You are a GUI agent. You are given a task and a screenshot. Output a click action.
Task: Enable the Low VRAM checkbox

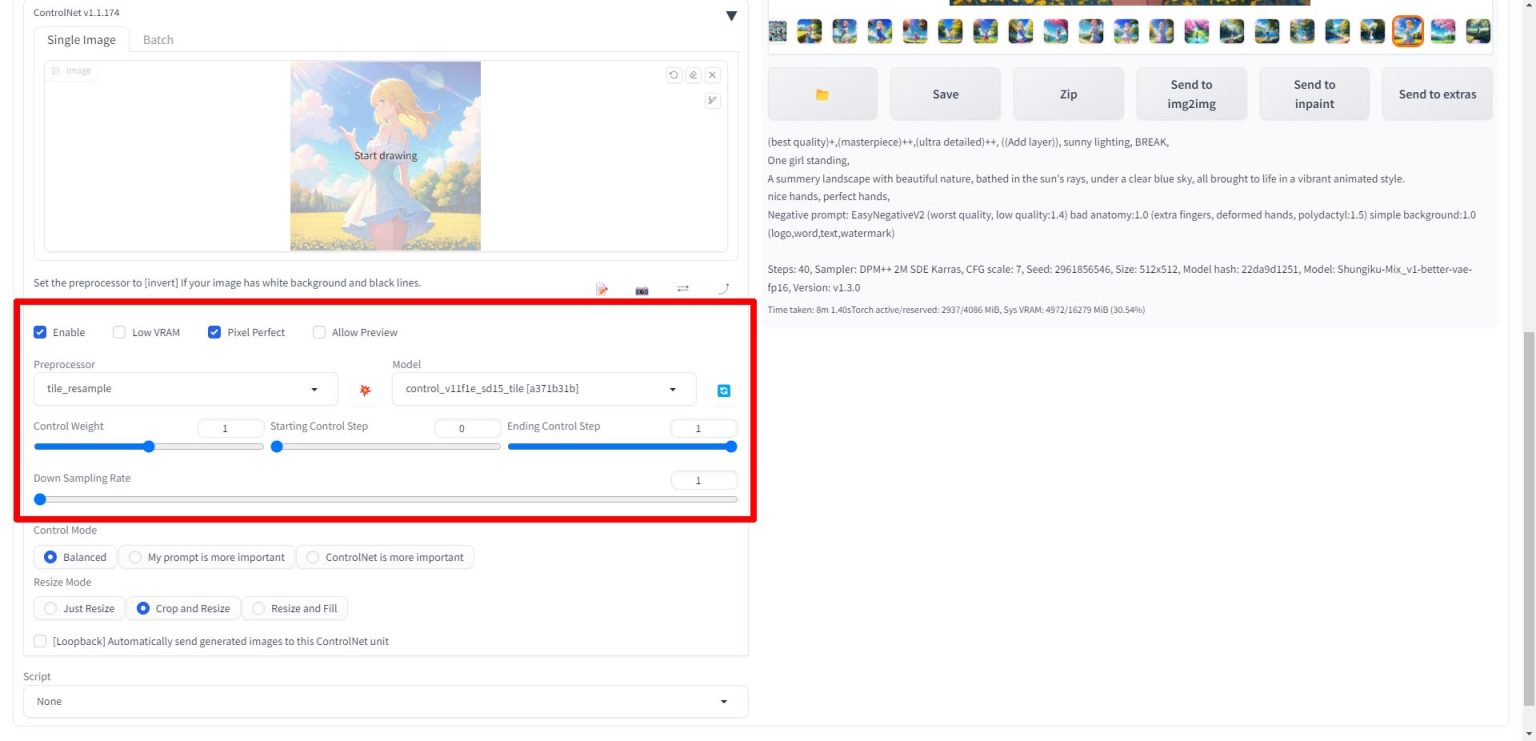[x=120, y=332]
